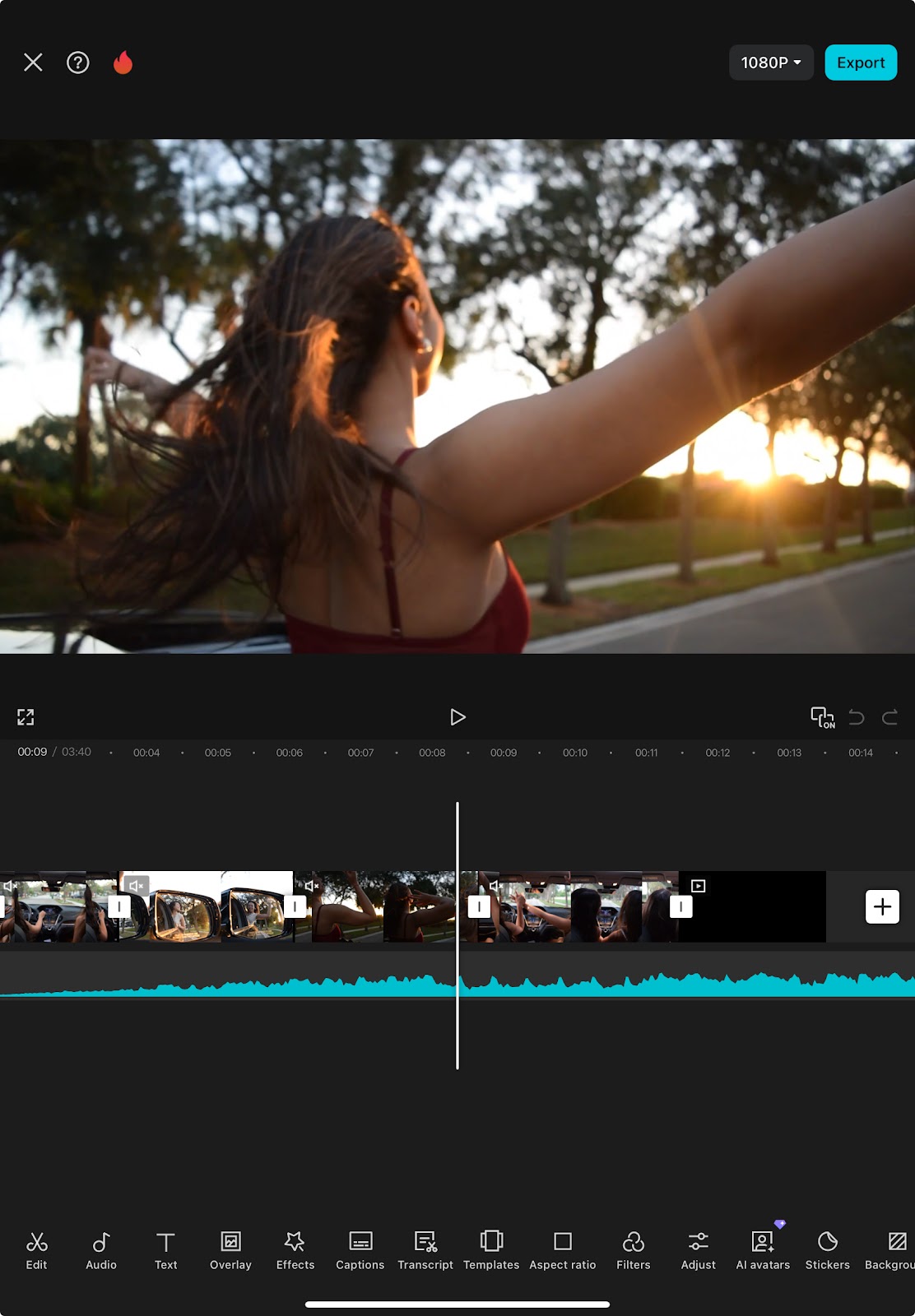Screen dimensions: 915x1316
Task: Toggle mute on the clip after the playhead
Action: (494, 886)
